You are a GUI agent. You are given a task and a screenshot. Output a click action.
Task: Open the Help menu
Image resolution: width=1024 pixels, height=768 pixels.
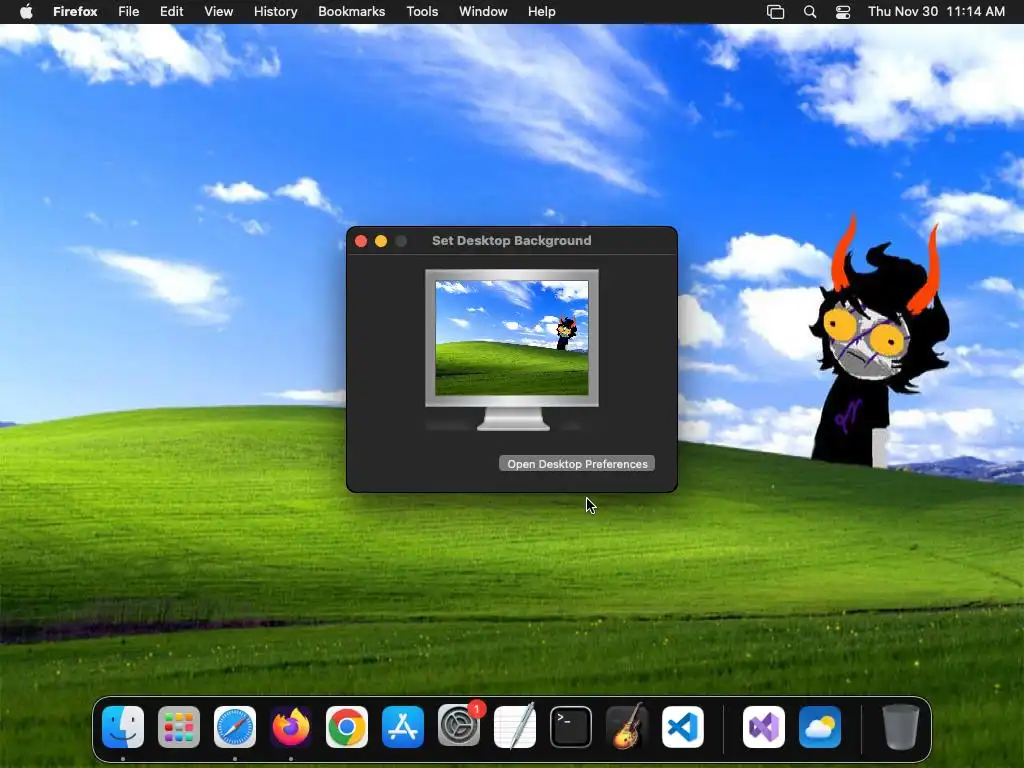tap(541, 12)
